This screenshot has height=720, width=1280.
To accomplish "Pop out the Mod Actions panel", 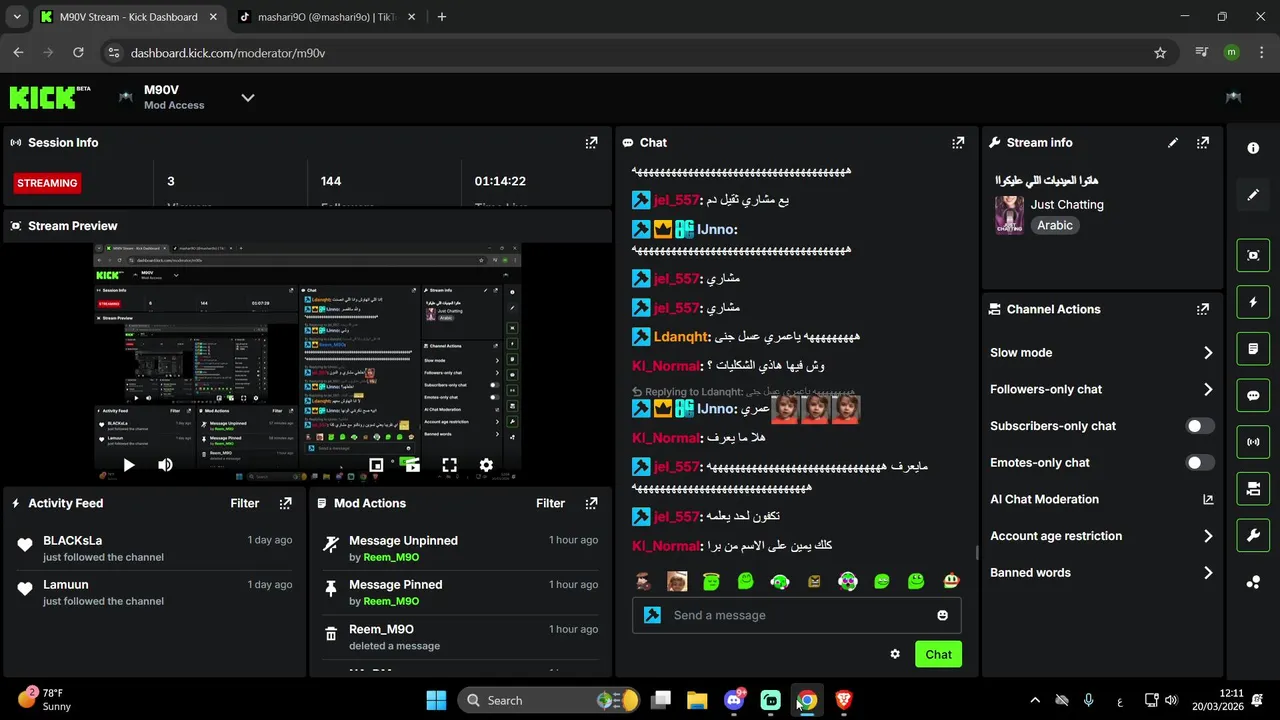I will [x=591, y=504].
